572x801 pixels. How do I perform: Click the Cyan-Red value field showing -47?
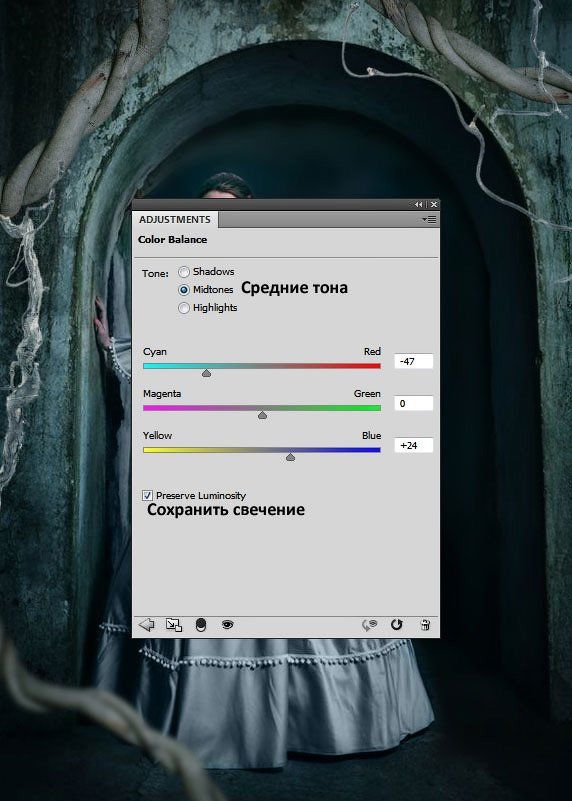point(414,361)
